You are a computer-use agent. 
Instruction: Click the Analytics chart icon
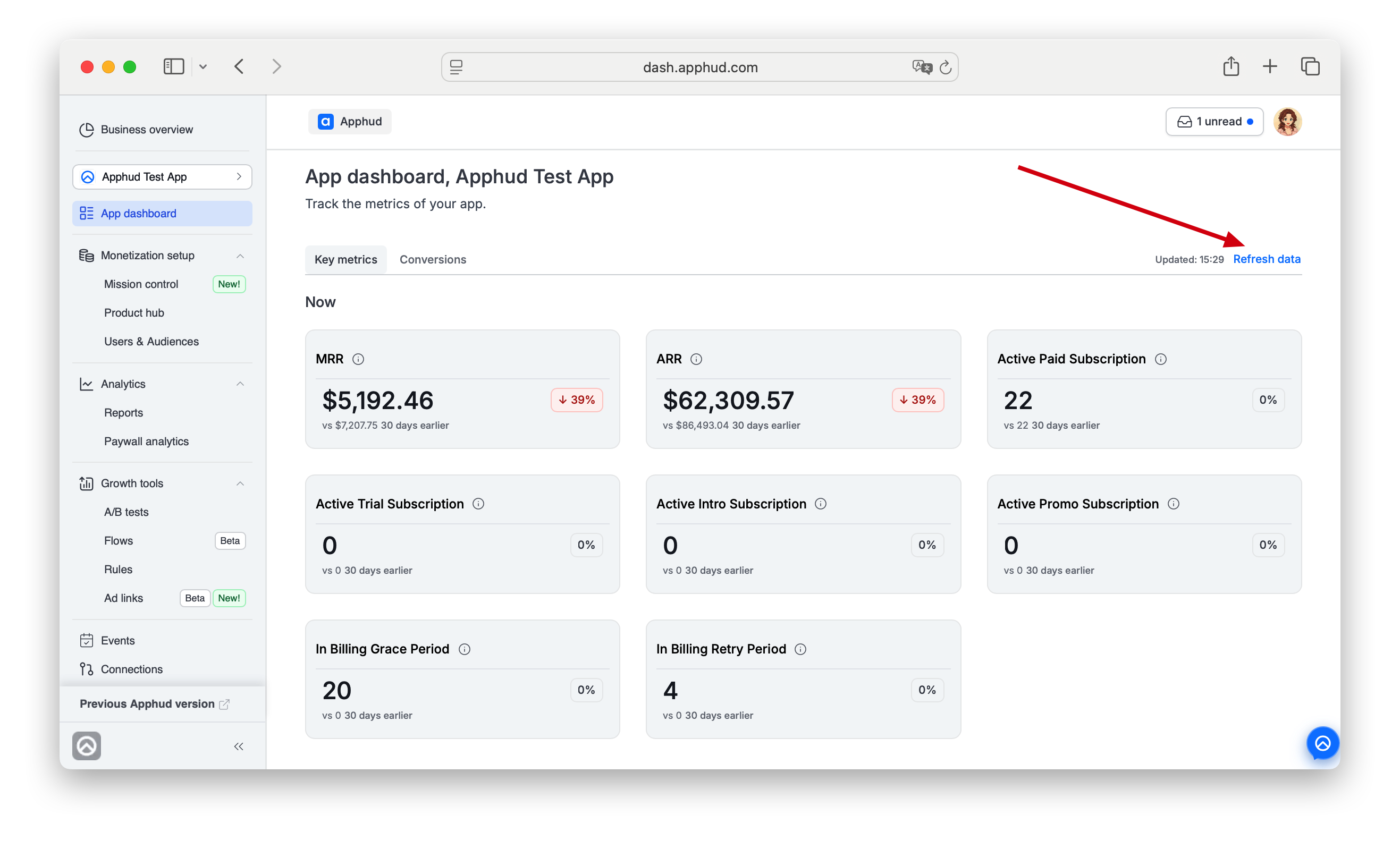tap(86, 384)
